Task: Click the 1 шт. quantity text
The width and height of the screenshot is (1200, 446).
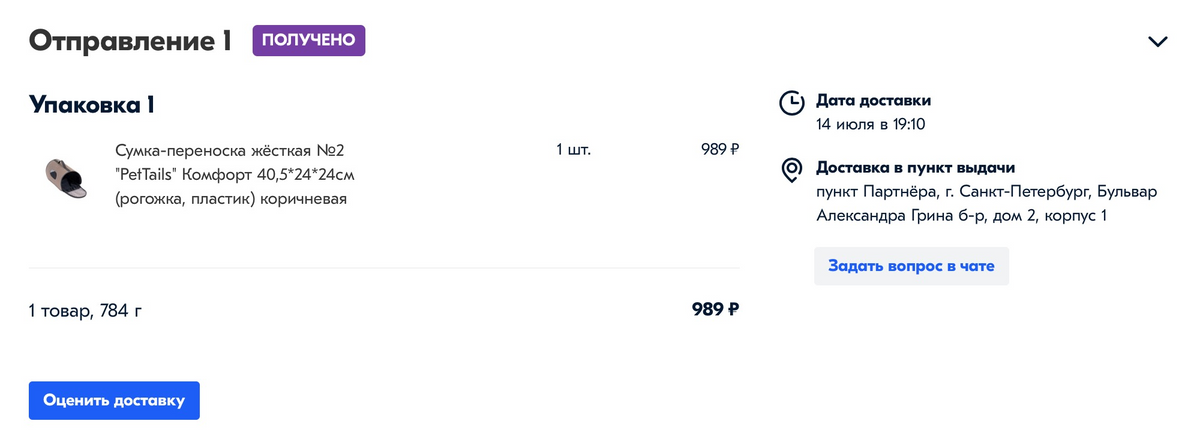Action: 574,151
